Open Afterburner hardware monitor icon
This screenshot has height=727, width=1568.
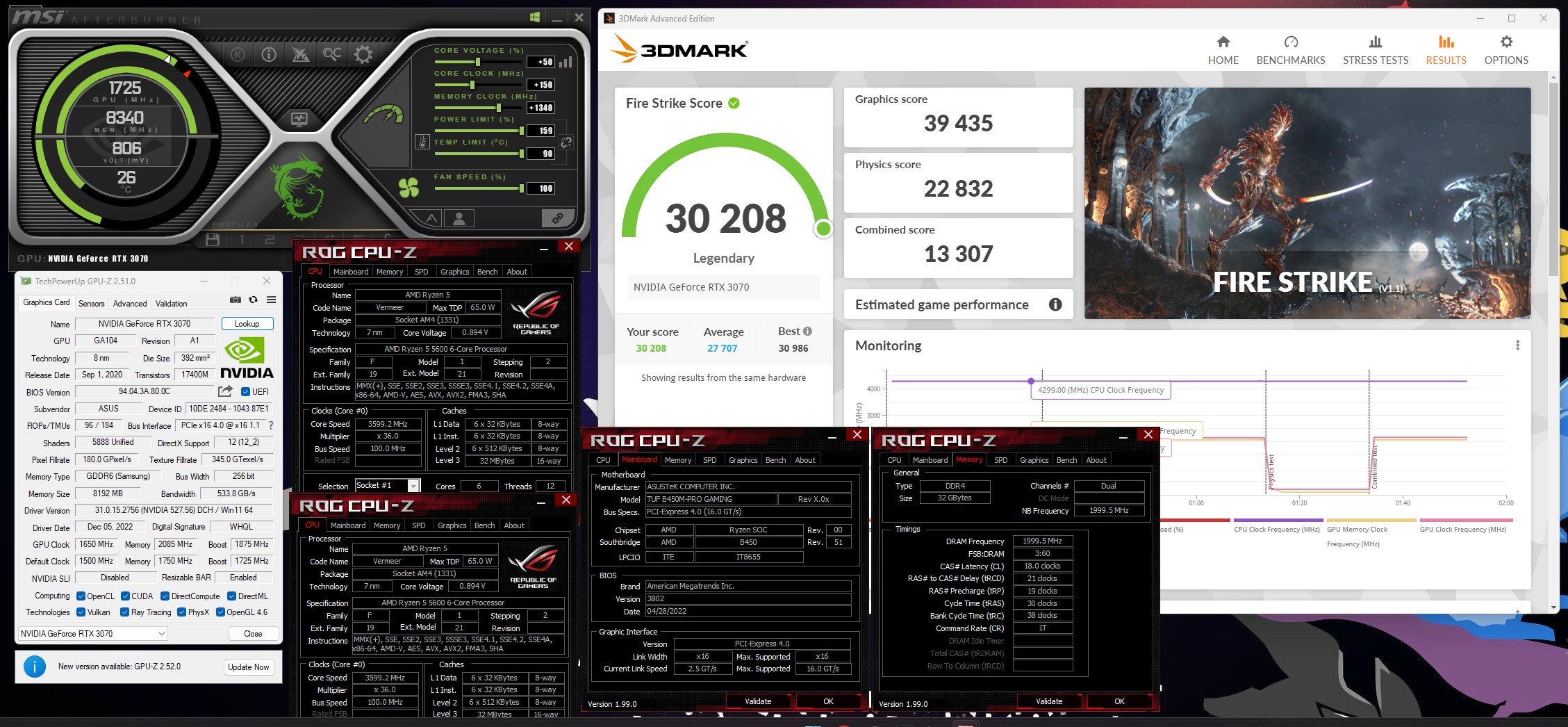[x=299, y=119]
